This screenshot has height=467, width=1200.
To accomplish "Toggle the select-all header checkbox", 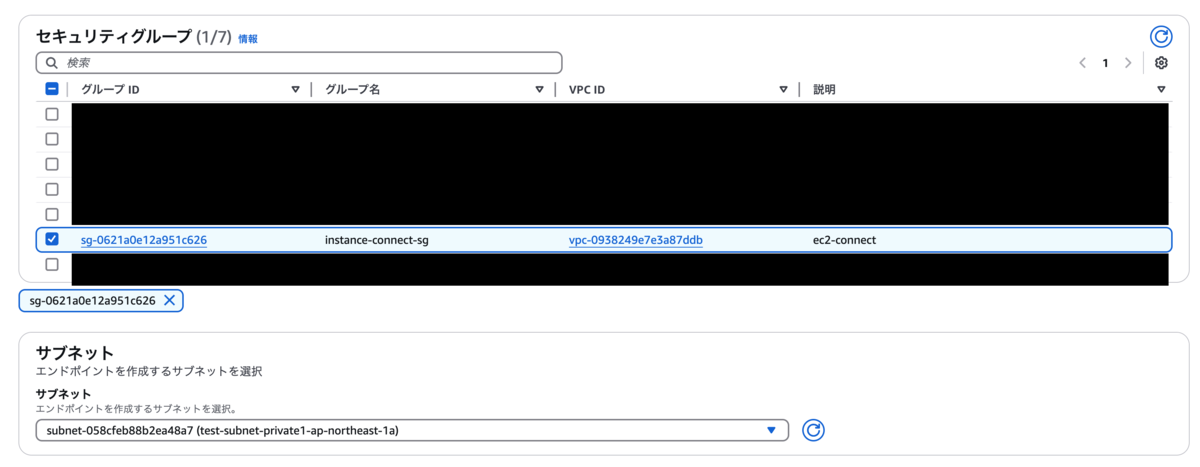I will click(x=52, y=89).
